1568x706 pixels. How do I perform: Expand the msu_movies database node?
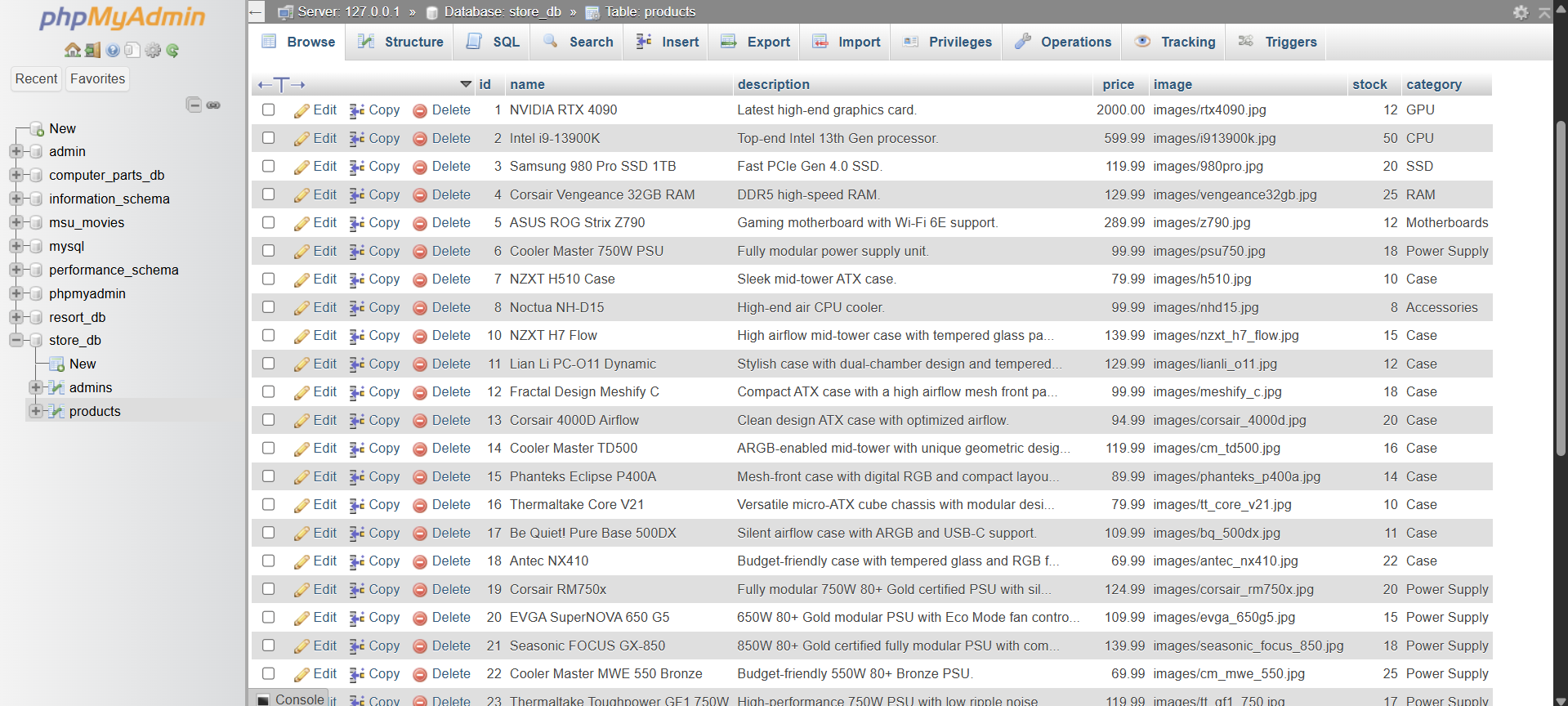[16, 222]
